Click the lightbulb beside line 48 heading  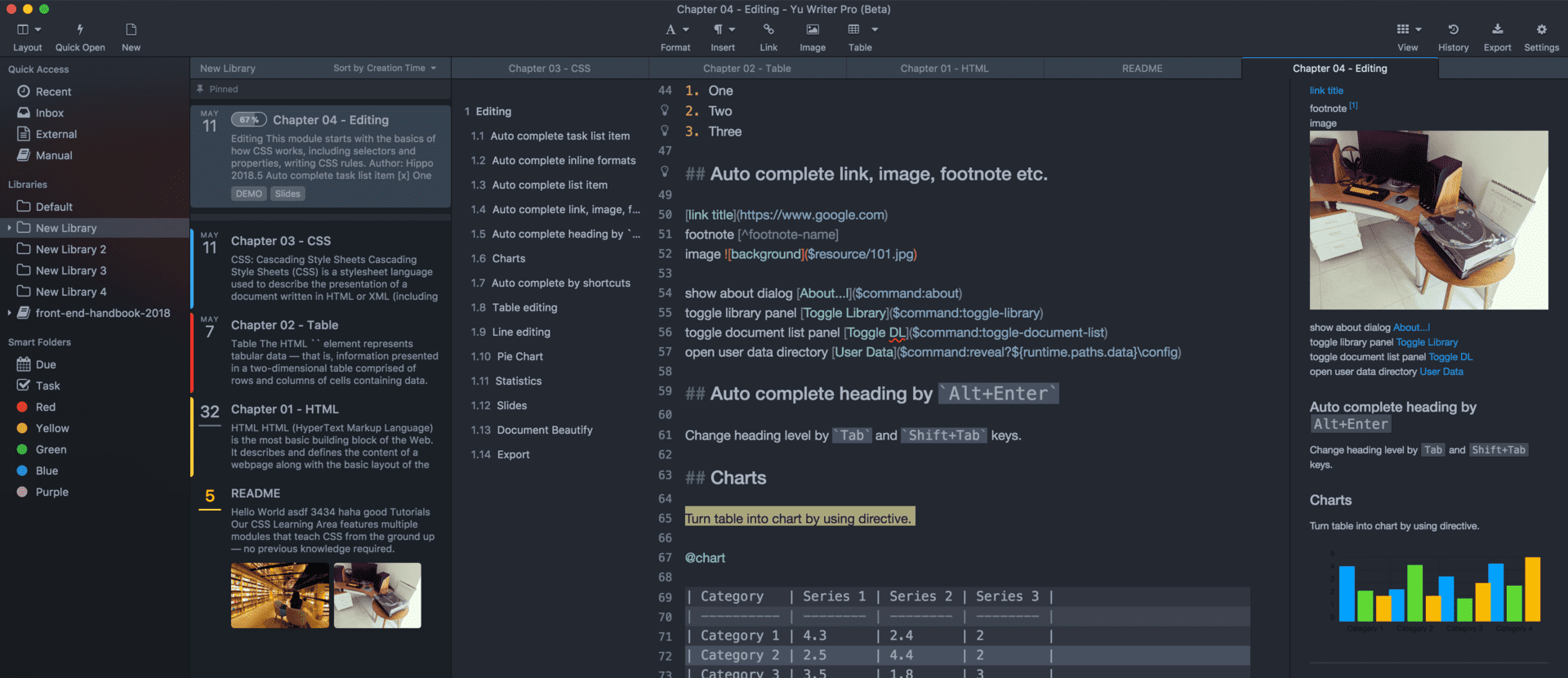click(x=665, y=172)
